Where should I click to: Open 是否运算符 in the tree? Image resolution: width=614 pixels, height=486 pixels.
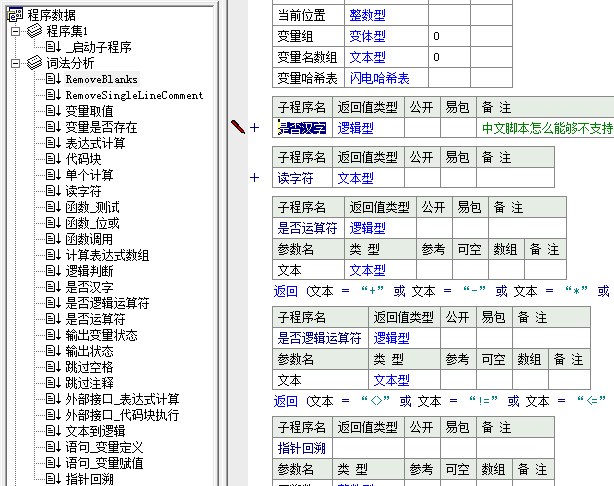[95, 319]
